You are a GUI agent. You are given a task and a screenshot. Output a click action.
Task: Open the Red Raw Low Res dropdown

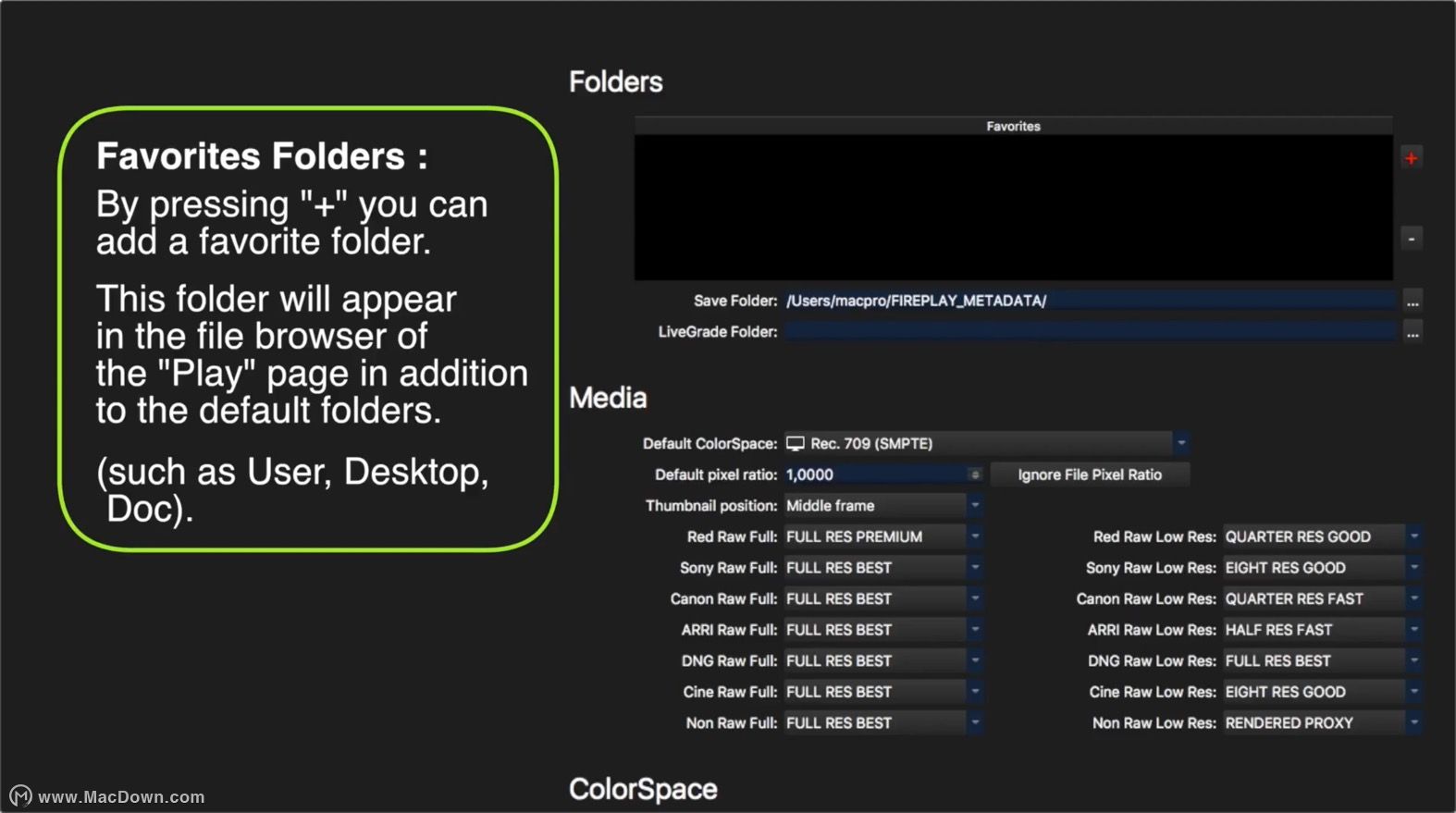[x=1322, y=537]
